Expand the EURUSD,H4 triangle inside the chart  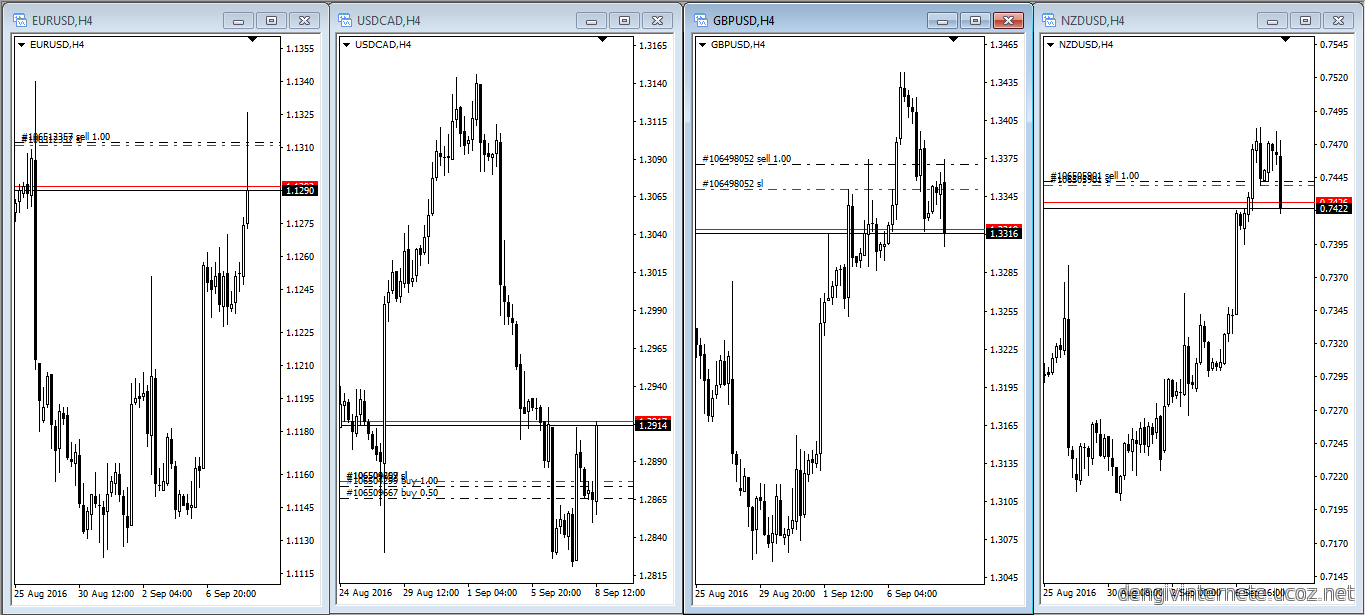click(22, 44)
